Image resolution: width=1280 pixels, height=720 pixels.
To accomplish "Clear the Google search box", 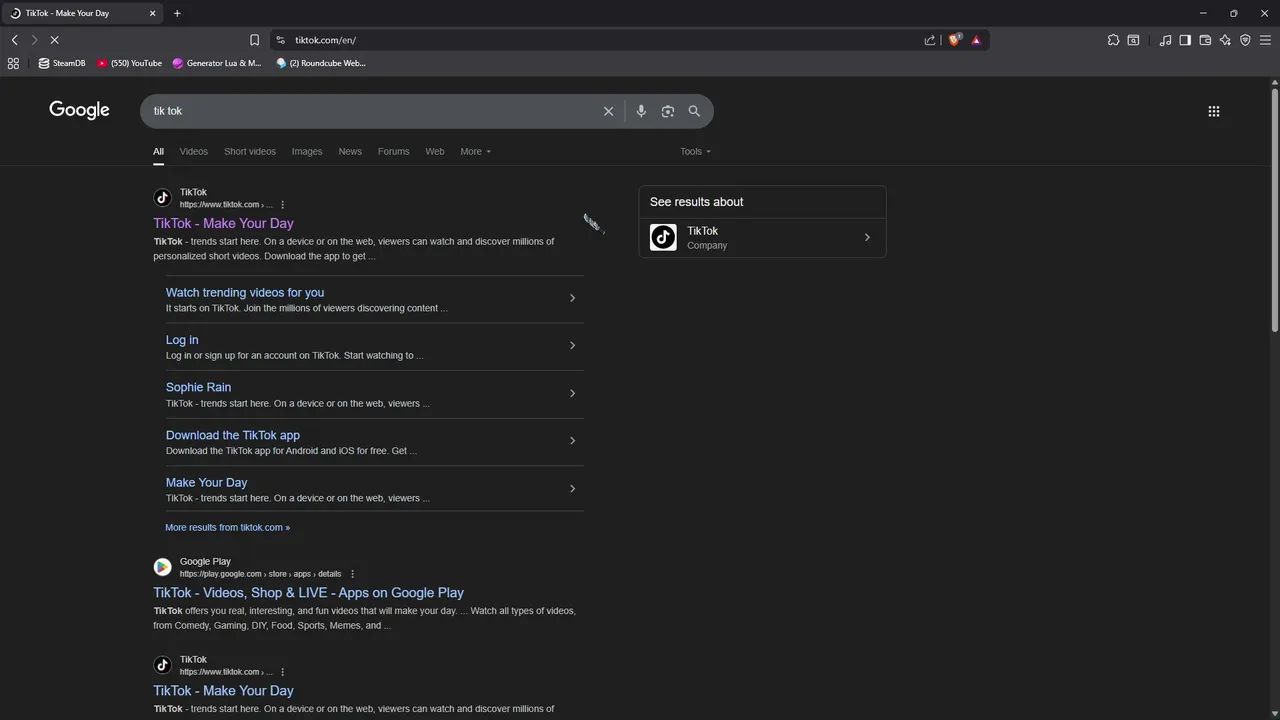I will (x=608, y=111).
